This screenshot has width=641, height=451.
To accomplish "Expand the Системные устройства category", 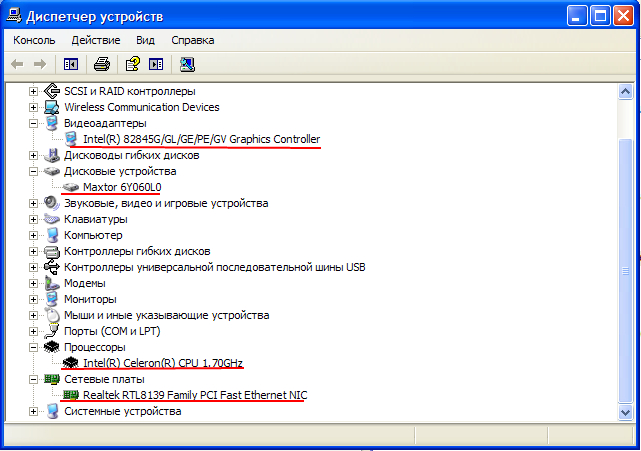I will point(34,411).
